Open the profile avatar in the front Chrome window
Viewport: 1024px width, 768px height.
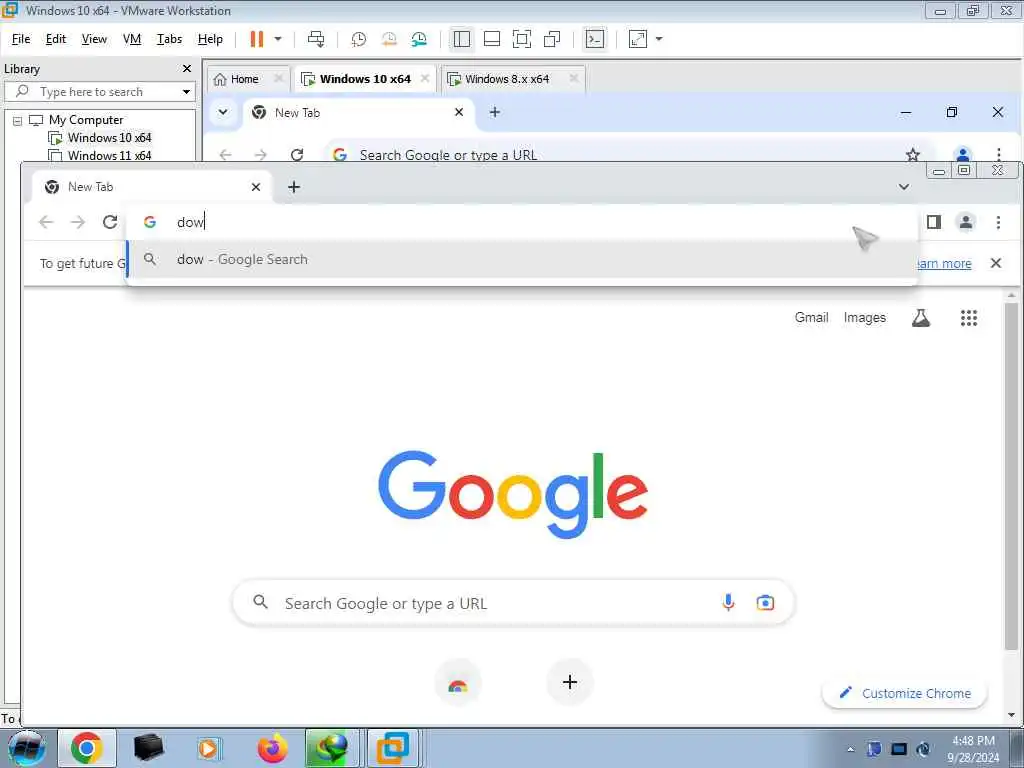tap(966, 222)
